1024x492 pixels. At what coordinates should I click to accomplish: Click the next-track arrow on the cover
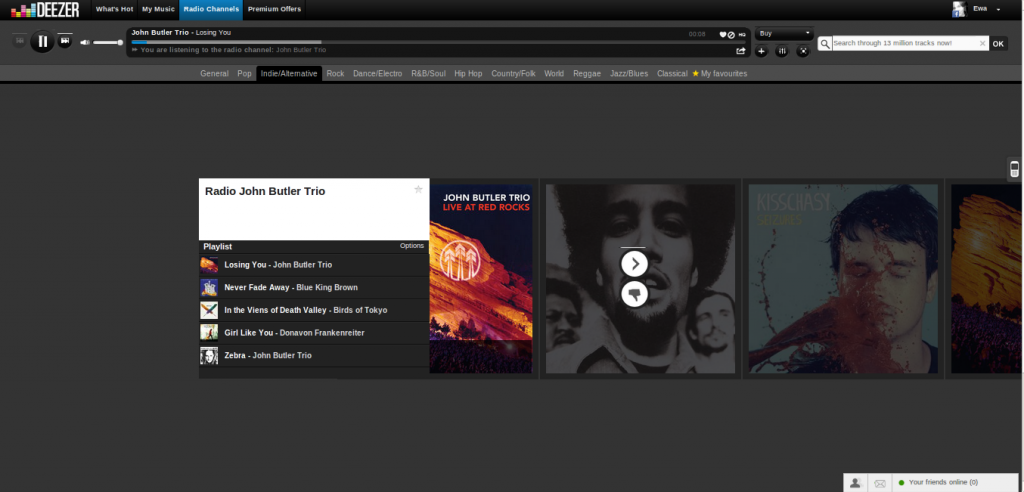point(634,264)
